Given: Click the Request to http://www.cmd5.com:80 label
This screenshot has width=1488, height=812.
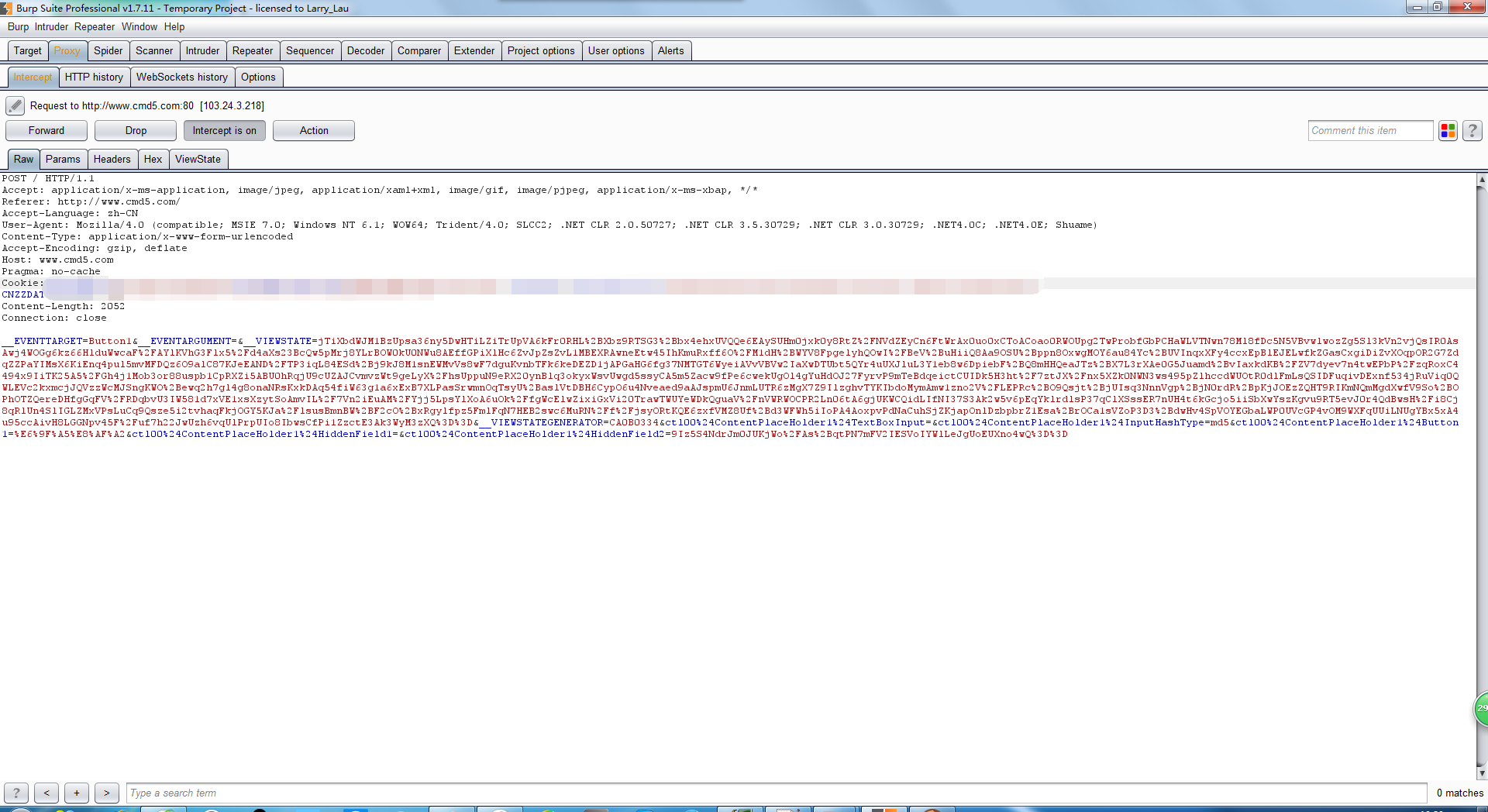Looking at the screenshot, I should tap(147, 105).
